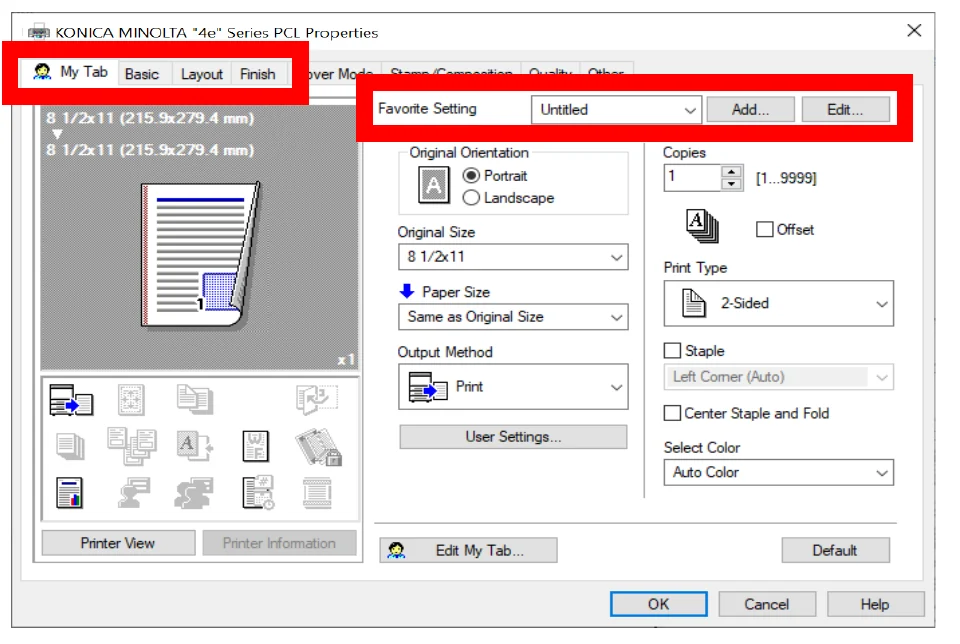Image resolution: width=960 pixels, height=644 pixels.
Task: Click the printer icon inside Output Method box
Action: coord(427,387)
